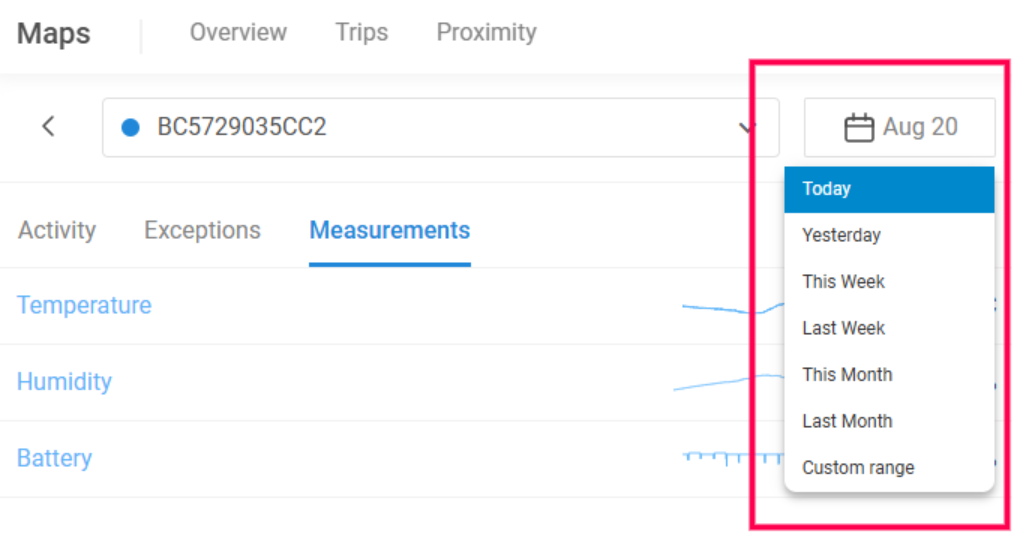Choose This Month range
Viewport: 1012px width, 556px height.
889,375
